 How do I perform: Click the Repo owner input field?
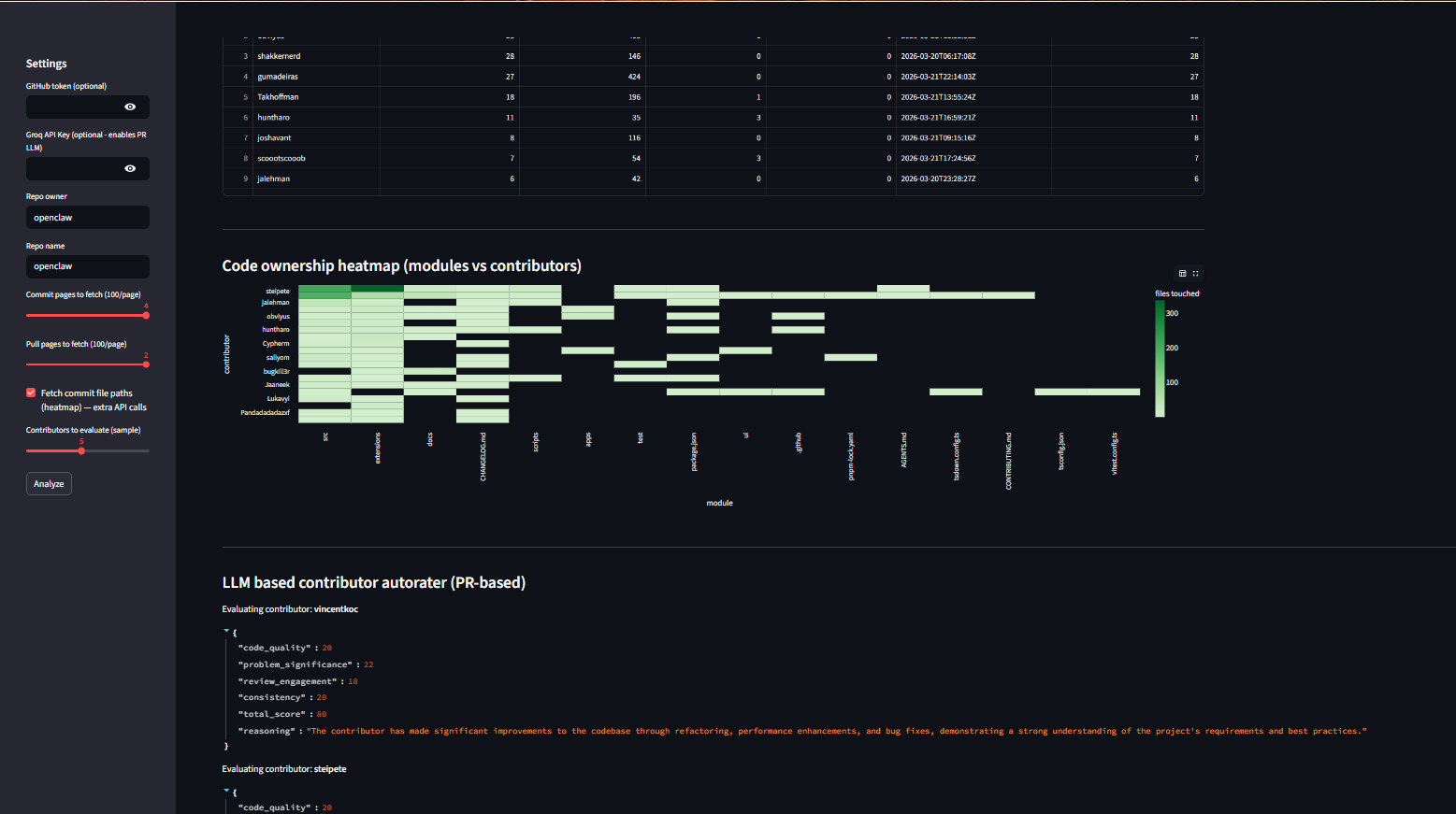click(87, 217)
